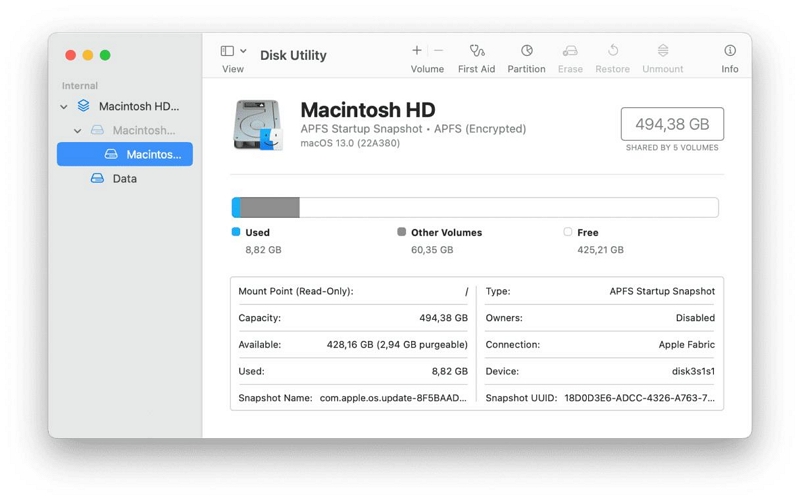Click Device value 'disk3s1s1'
The width and height of the screenshot is (800, 502).
693,371
